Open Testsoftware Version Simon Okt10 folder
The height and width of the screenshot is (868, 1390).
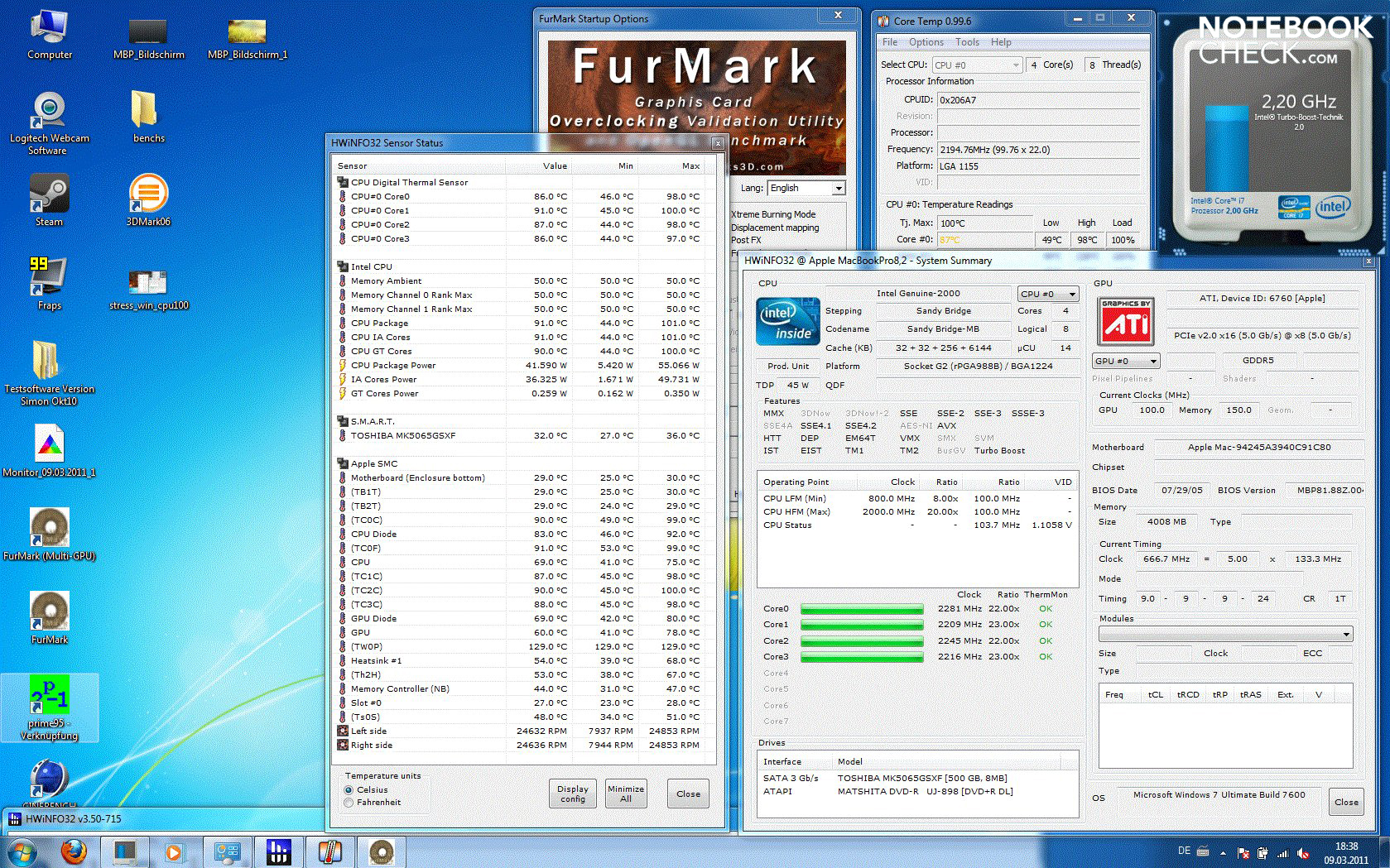pyautogui.click(x=50, y=372)
